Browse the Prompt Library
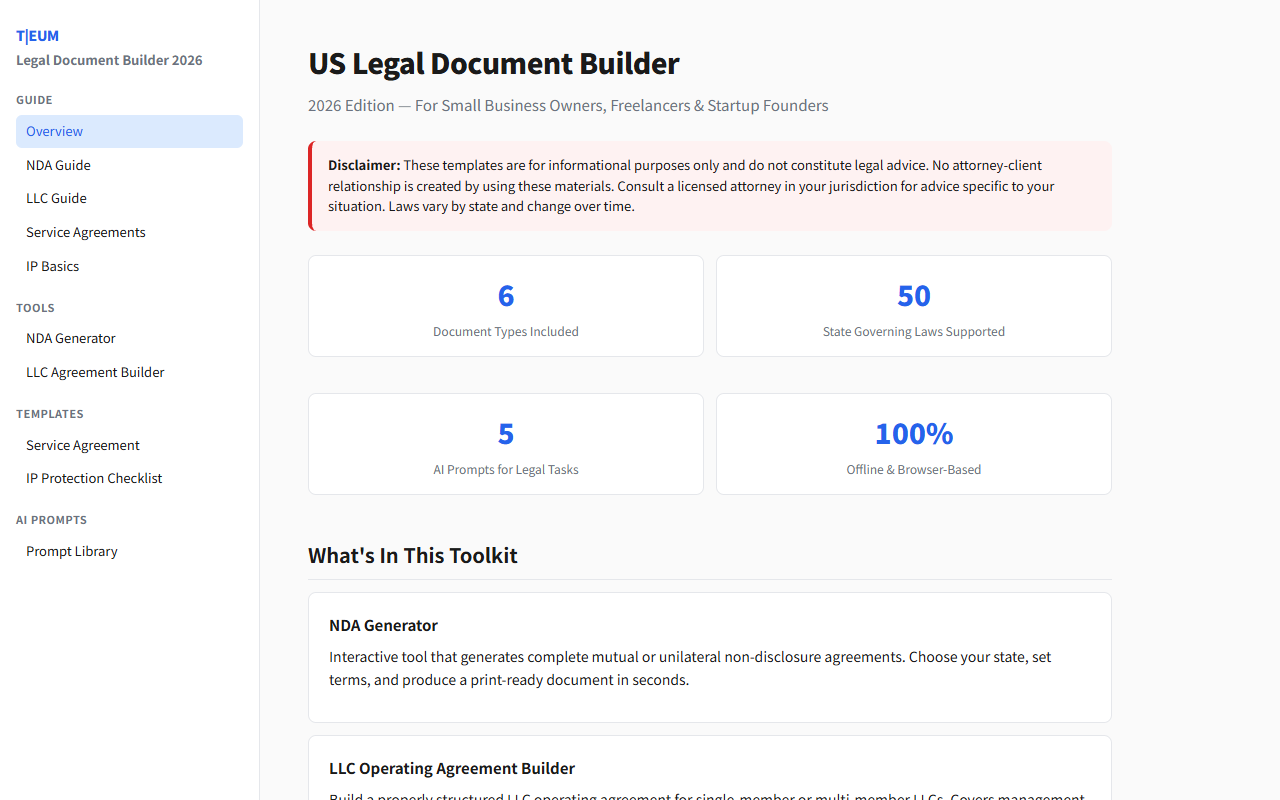 [71, 551]
